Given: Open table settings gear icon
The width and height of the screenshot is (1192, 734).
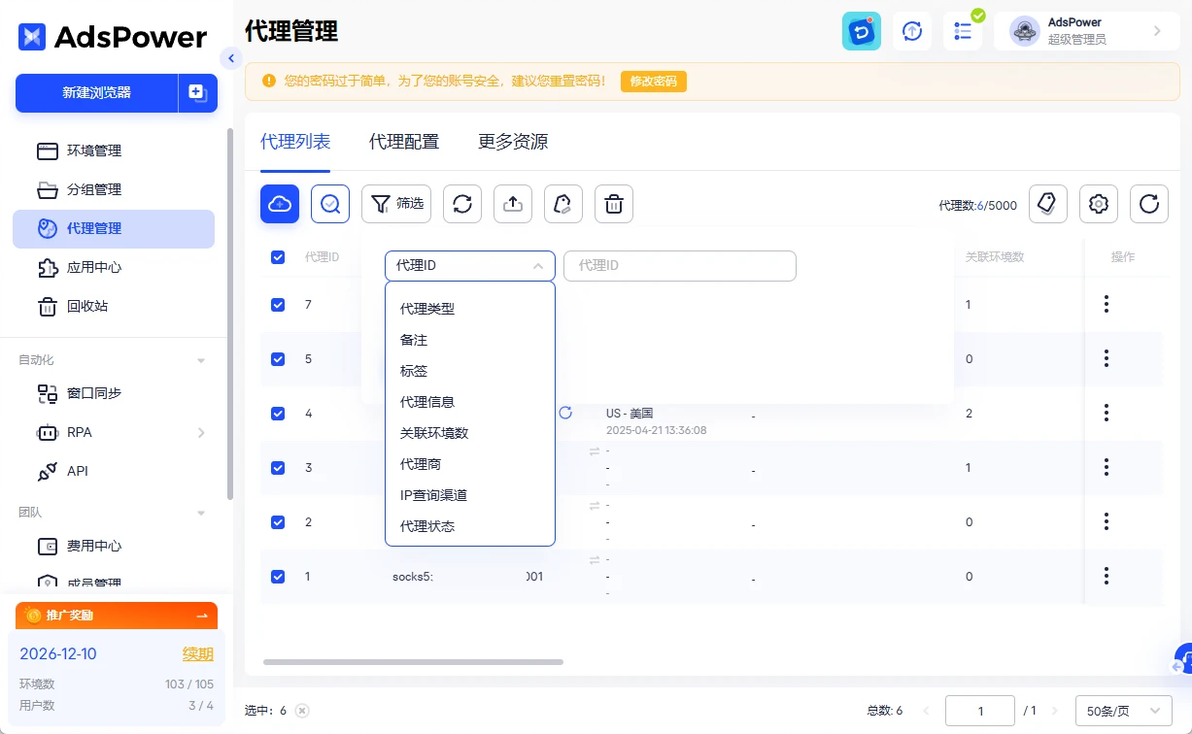Looking at the screenshot, I should [x=1098, y=204].
